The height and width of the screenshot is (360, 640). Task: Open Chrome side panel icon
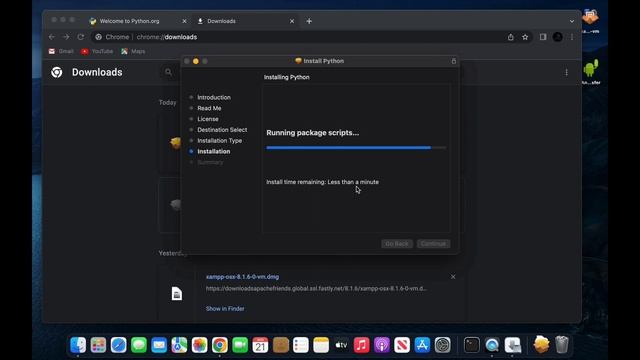543,37
